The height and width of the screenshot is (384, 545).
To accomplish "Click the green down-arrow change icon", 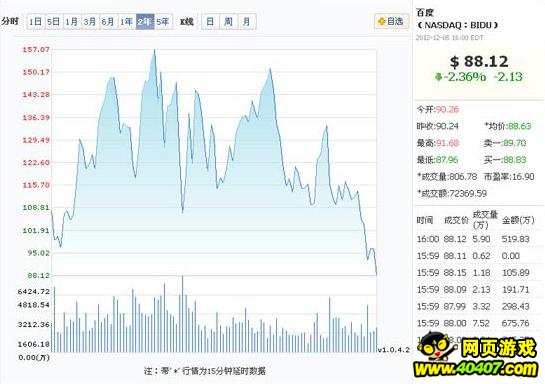I will [438, 76].
